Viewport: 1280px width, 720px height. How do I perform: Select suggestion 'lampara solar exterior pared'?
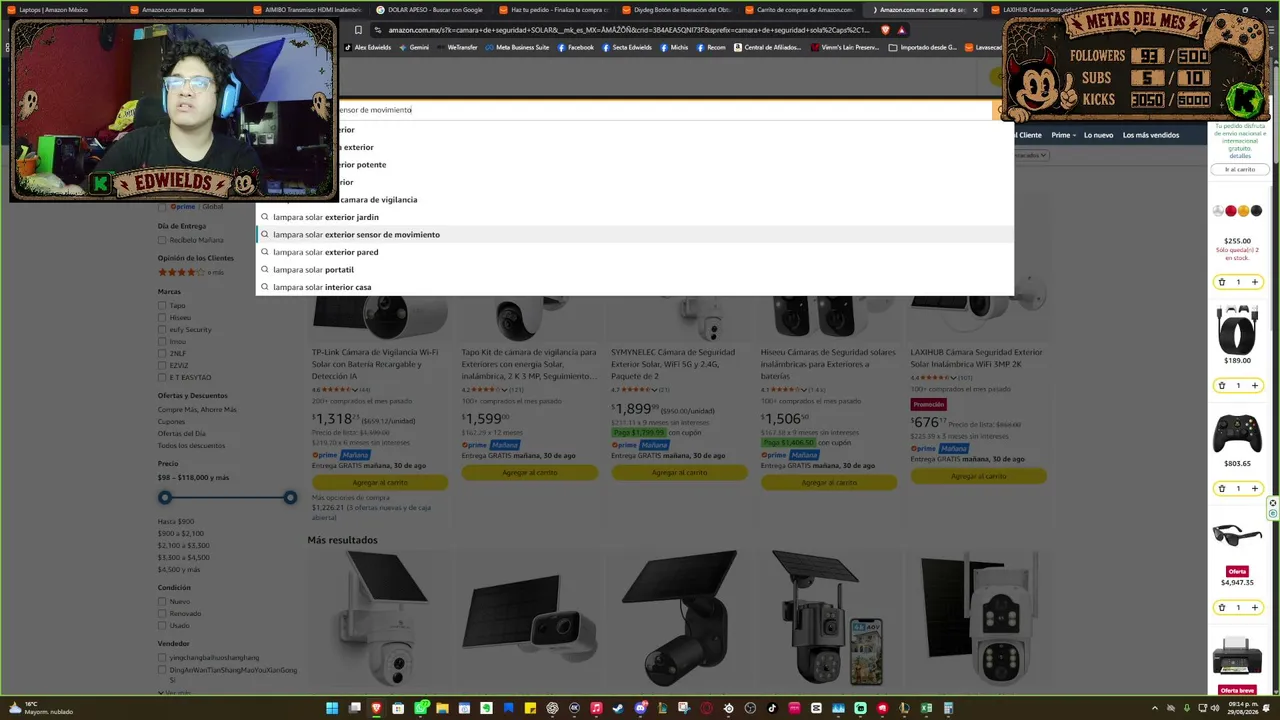pyautogui.click(x=635, y=252)
